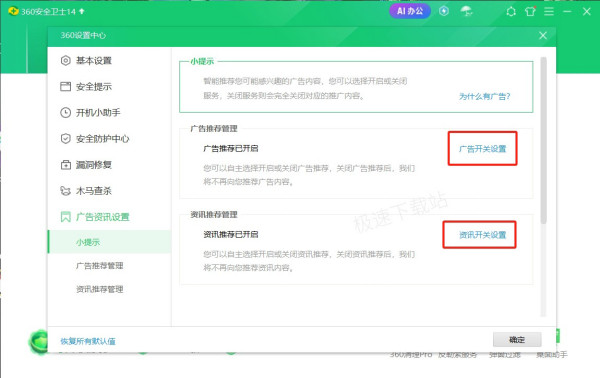Open 基本设置 in the sidebar

pos(94,60)
